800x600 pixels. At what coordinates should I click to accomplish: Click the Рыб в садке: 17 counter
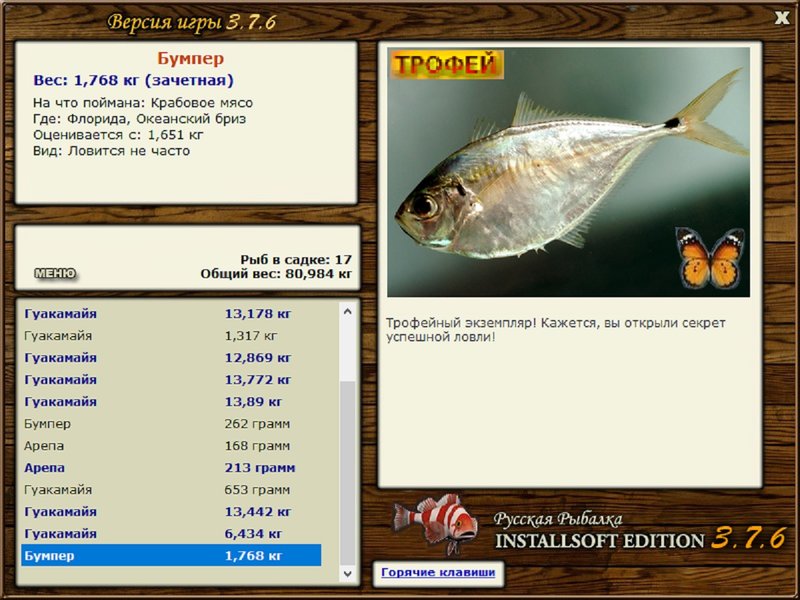[296, 260]
